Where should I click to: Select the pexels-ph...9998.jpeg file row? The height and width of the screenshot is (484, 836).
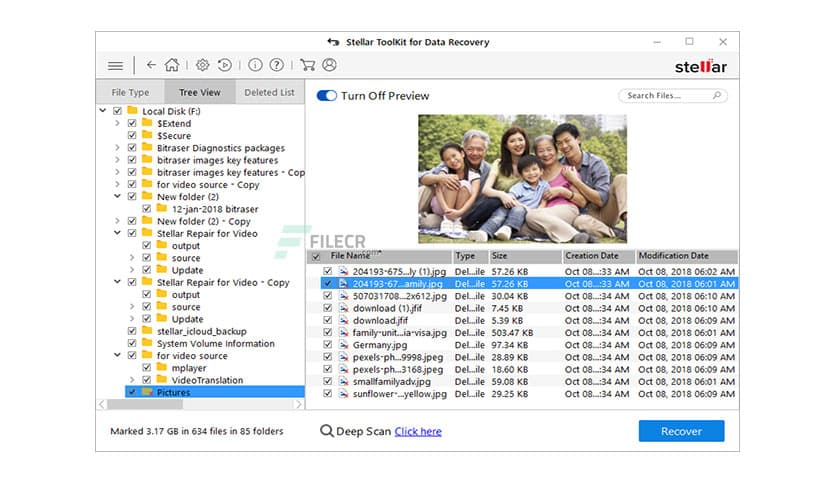(522, 357)
